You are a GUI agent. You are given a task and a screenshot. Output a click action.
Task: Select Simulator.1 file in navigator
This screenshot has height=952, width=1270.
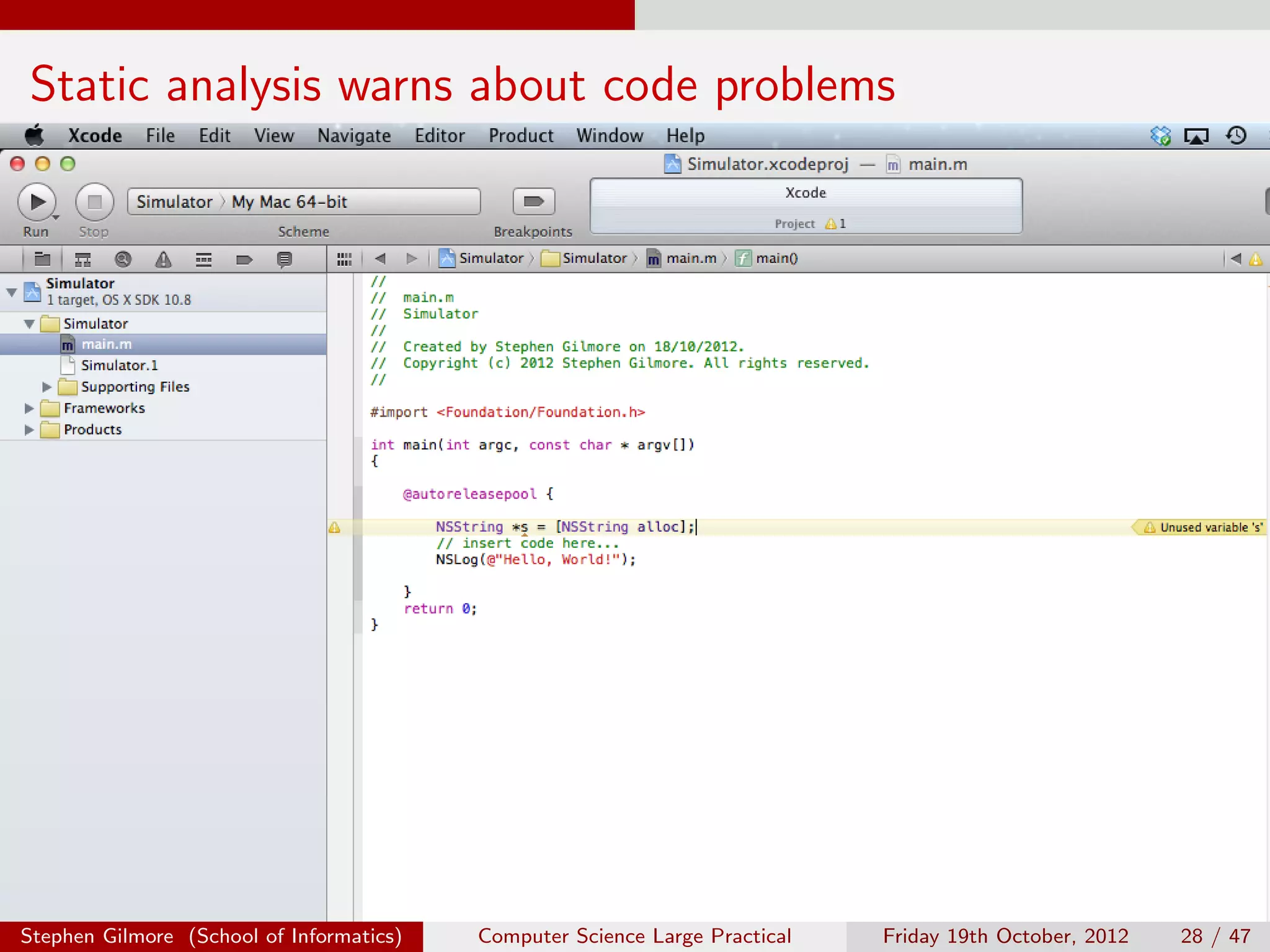click(x=163, y=366)
